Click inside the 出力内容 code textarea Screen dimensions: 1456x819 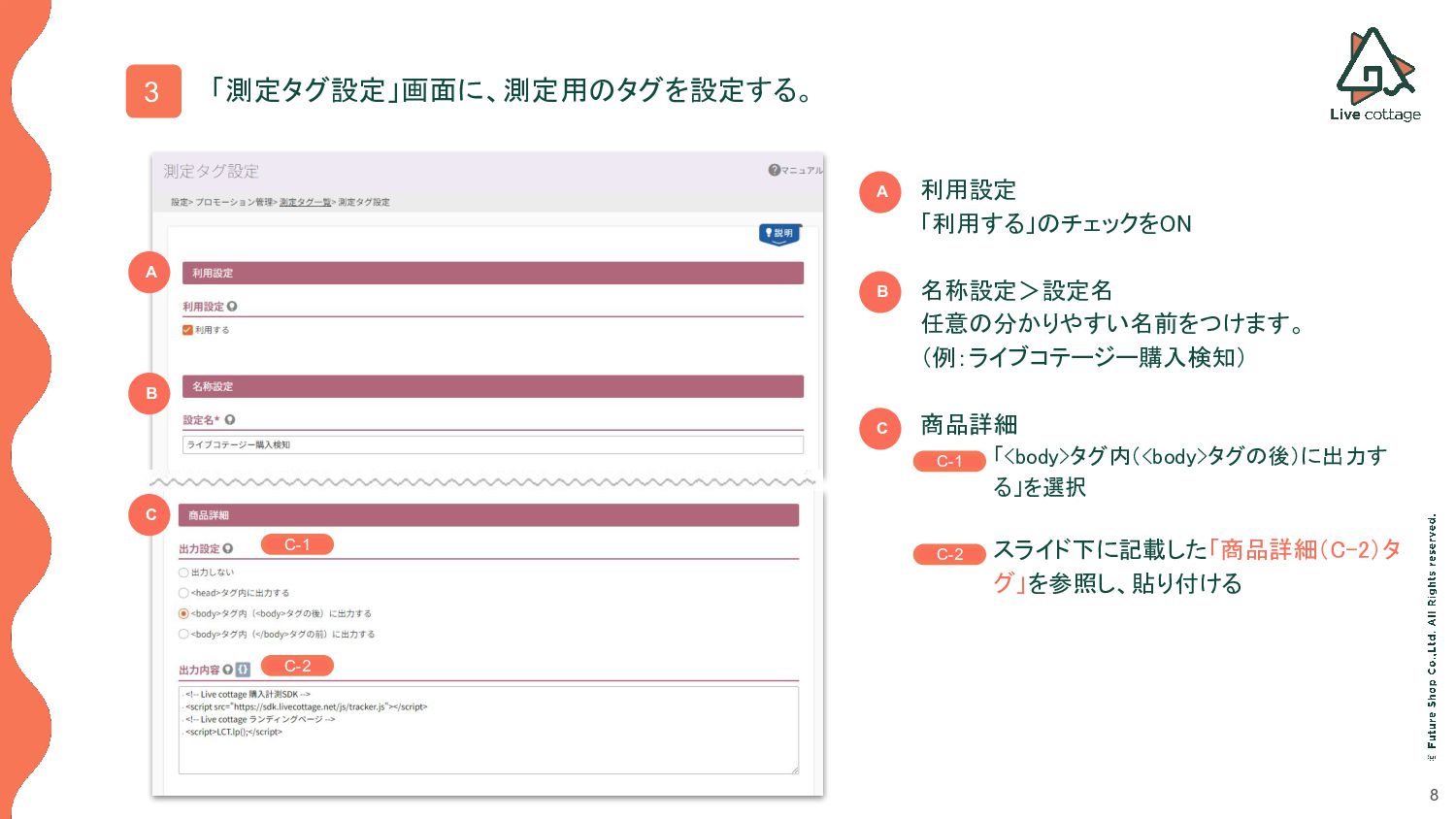point(488,730)
